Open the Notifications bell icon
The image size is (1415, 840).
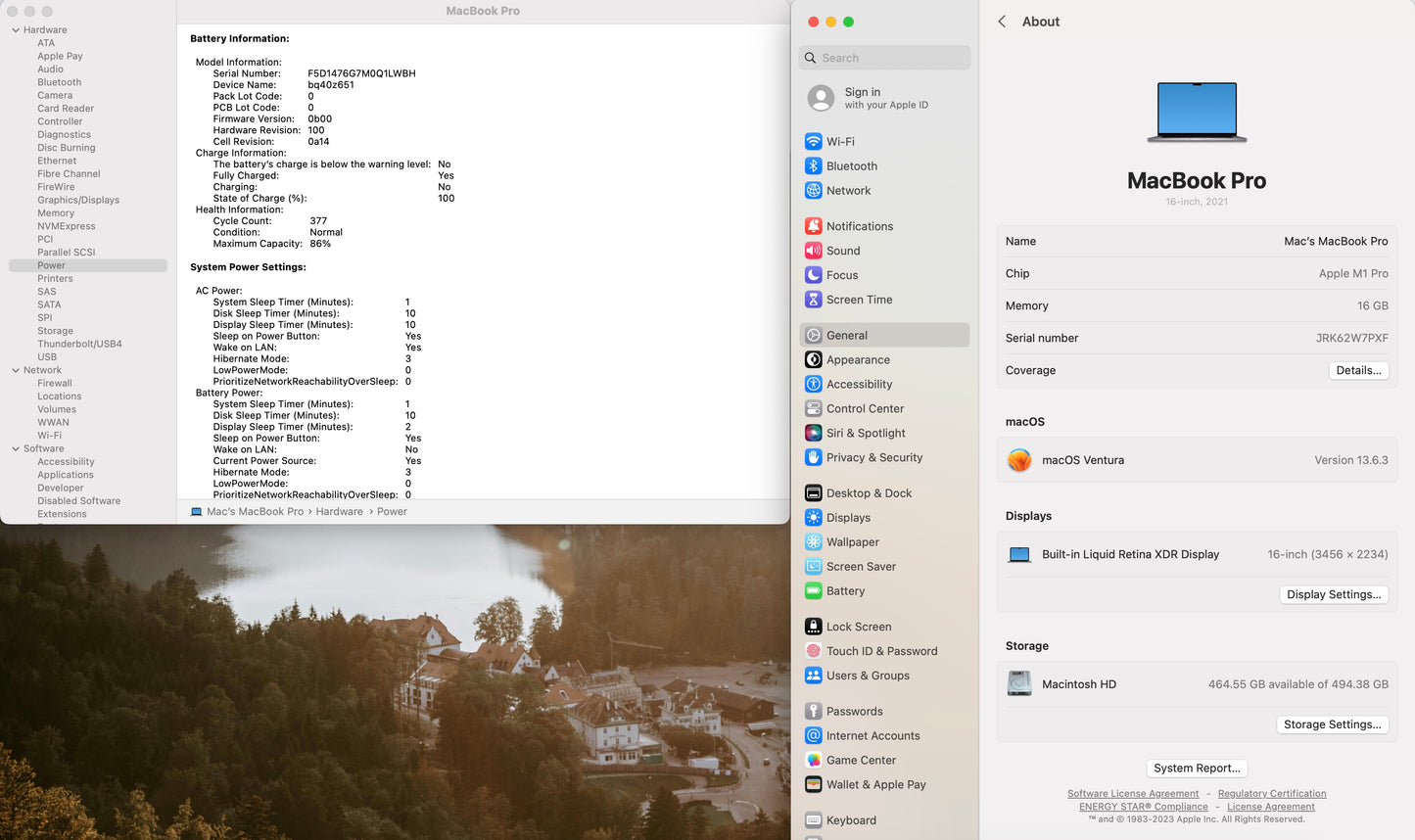pos(813,226)
